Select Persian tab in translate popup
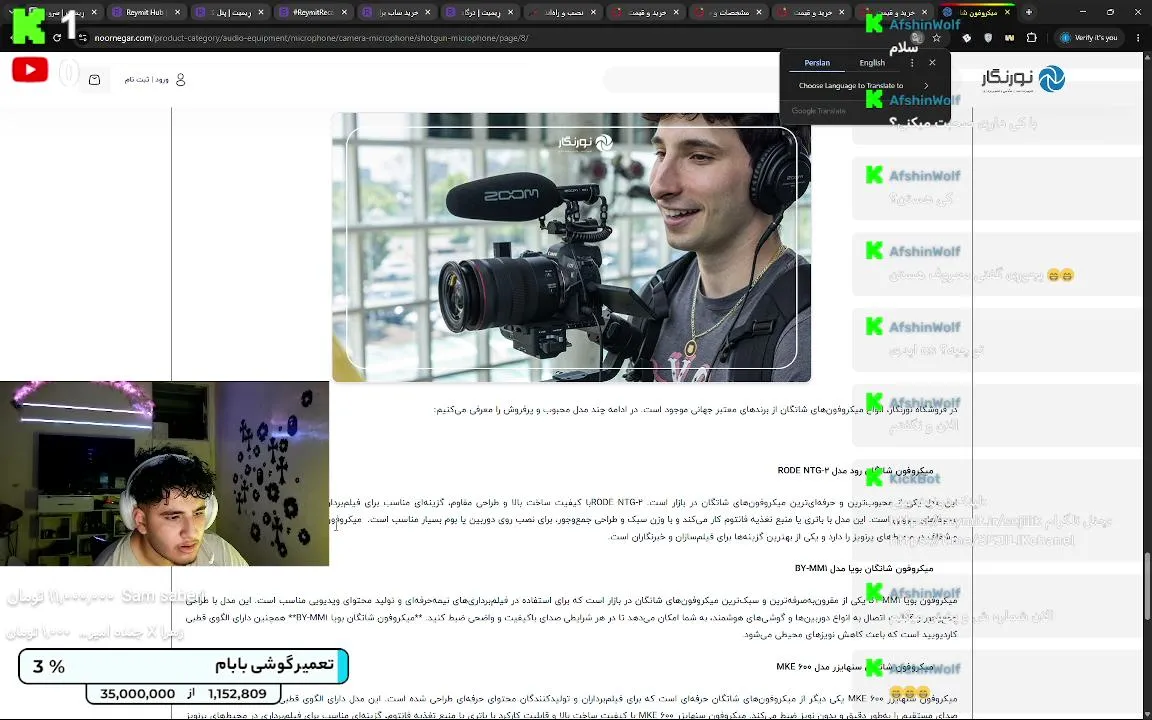Viewport: 1152px width, 720px height. coord(817,63)
